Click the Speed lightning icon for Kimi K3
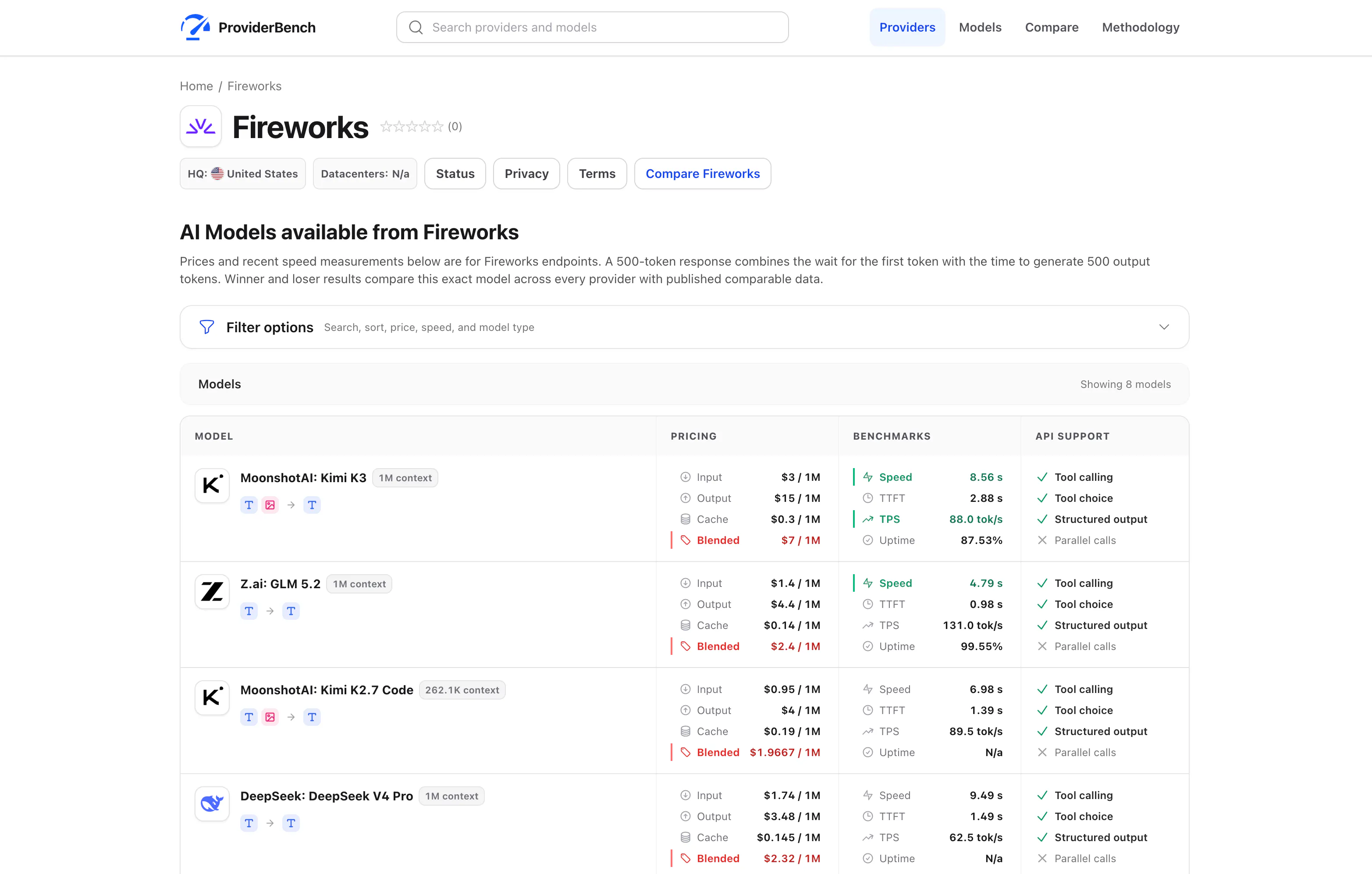This screenshot has height=874, width=1372. click(868, 477)
